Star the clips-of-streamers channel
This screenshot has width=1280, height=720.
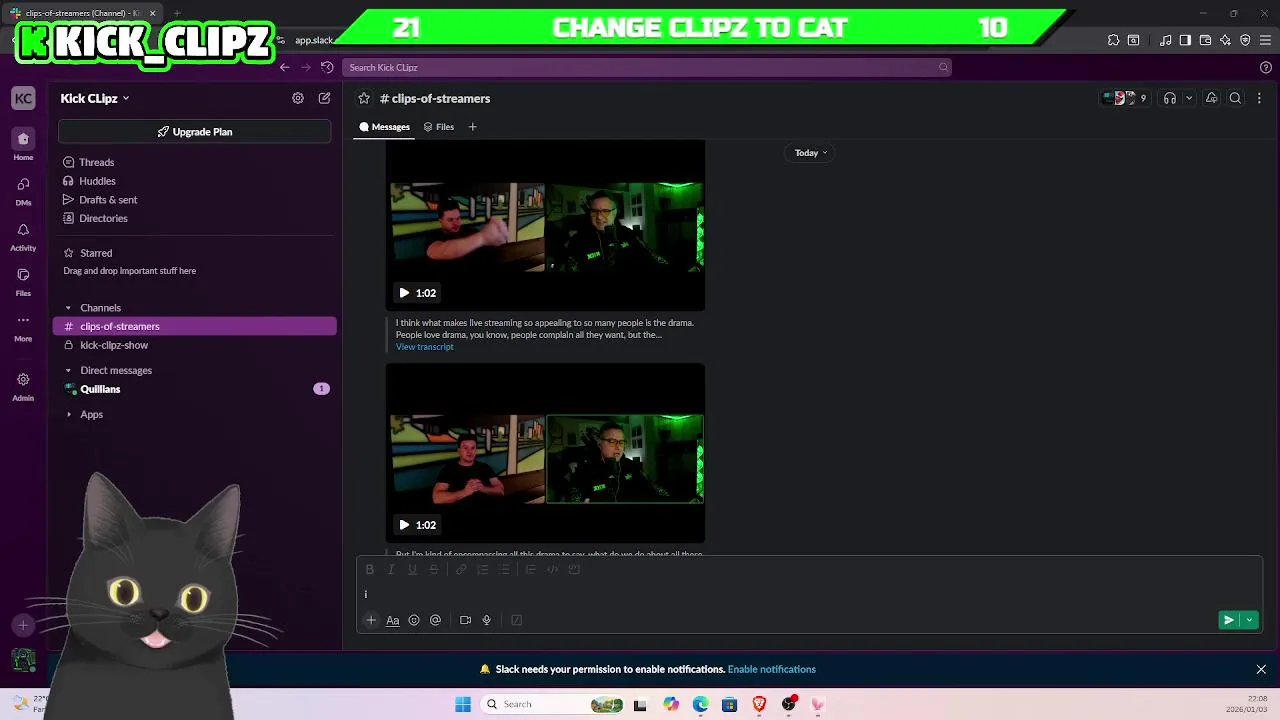[x=365, y=98]
